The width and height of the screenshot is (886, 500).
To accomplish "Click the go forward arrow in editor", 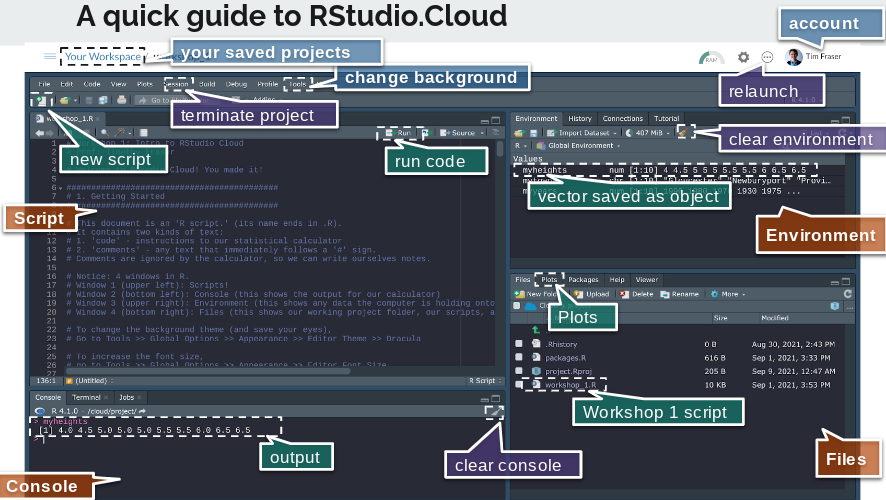I will click(51, 133).
